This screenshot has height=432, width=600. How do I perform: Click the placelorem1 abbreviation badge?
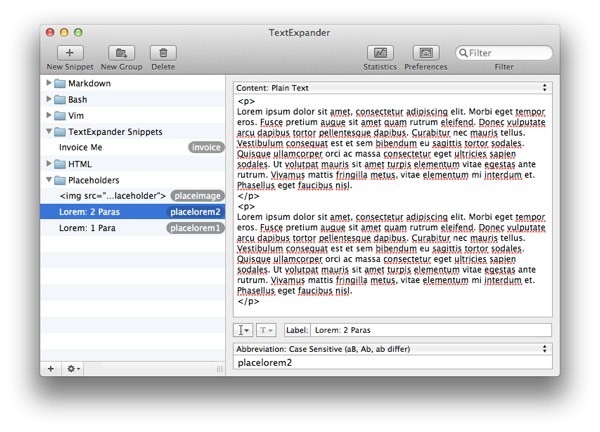pyautogui.click(x=195, y=228)
